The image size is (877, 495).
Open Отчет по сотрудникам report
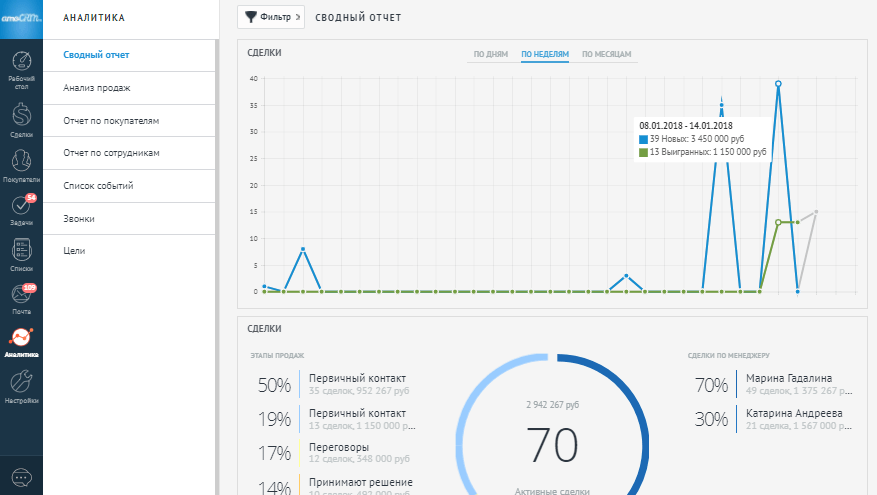click(112, 153)
